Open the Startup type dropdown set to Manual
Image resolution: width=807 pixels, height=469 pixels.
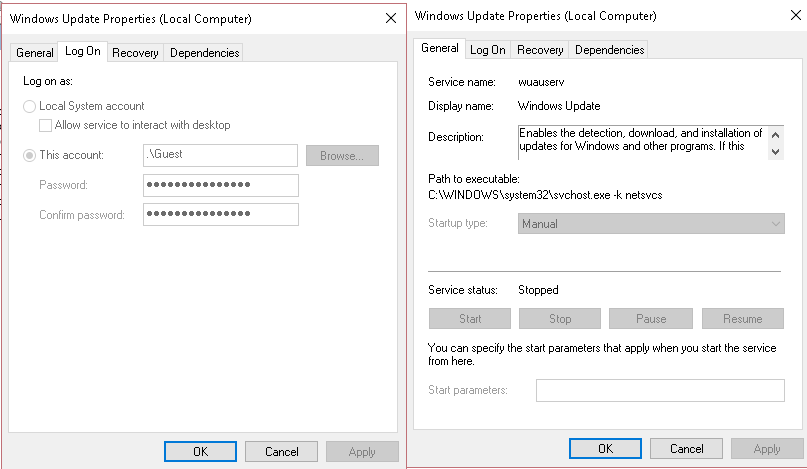[x=651, y=224]
